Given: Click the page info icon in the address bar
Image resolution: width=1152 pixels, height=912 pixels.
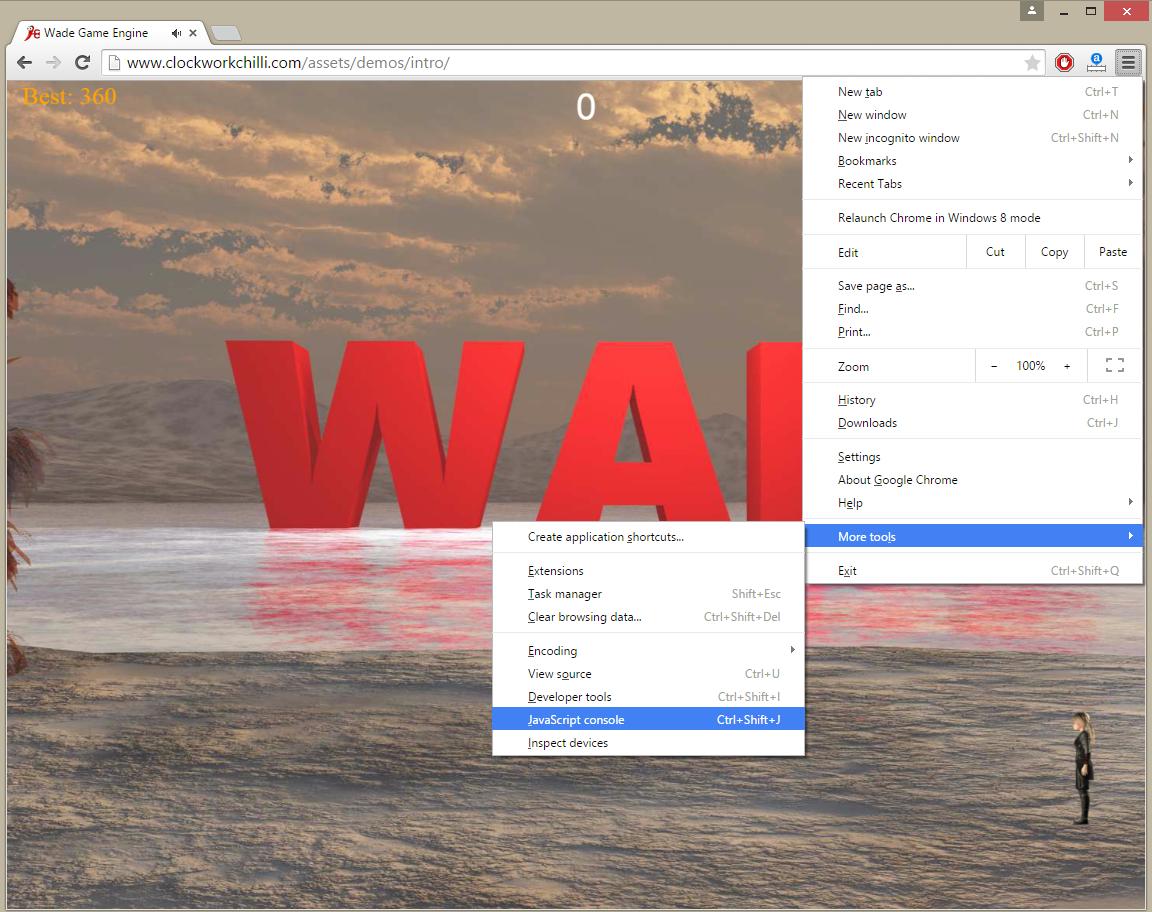Looking at the screenshot, I should point(114,63).
